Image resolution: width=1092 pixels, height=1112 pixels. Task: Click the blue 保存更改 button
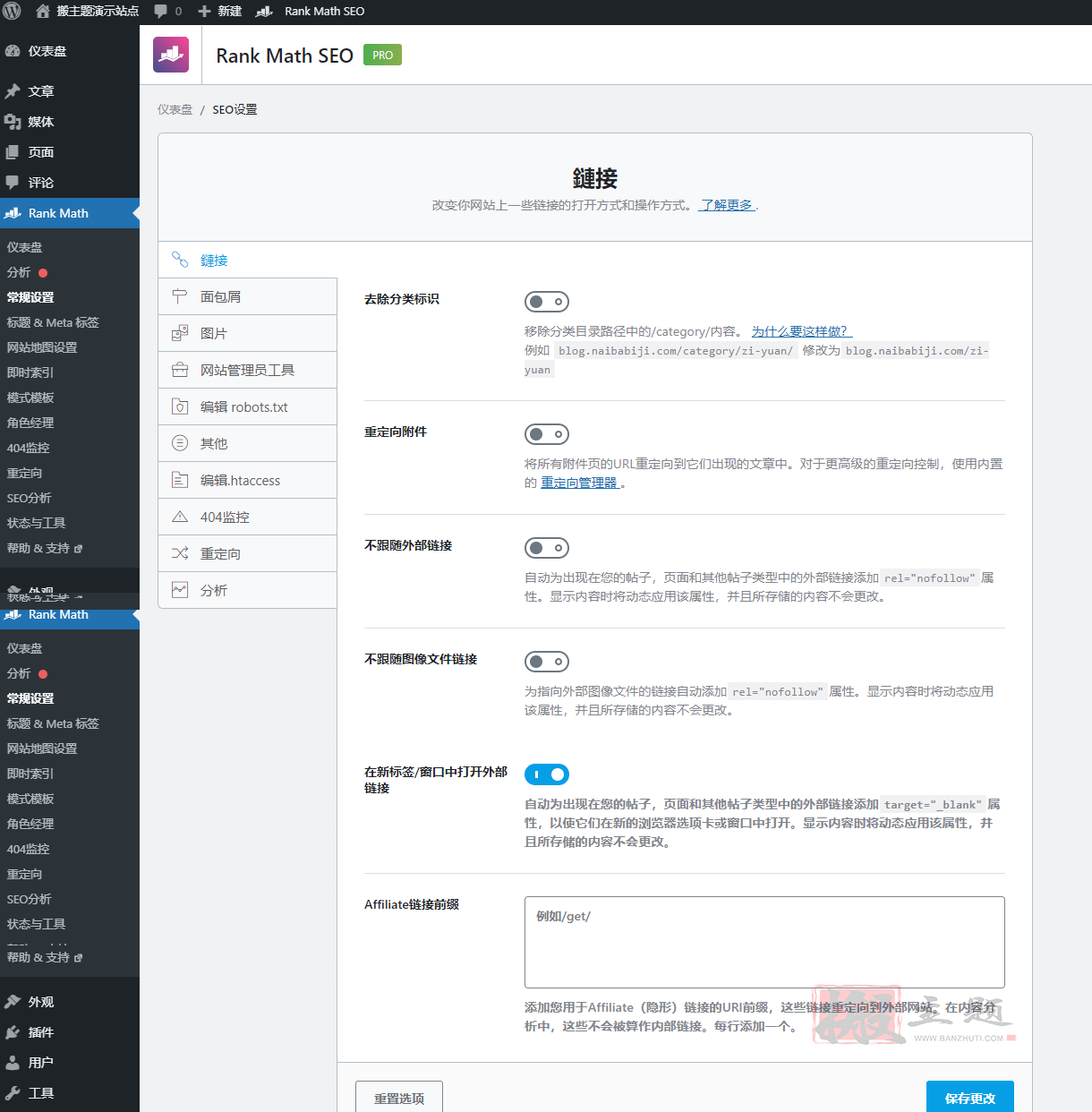click(x=970, y=1098)
